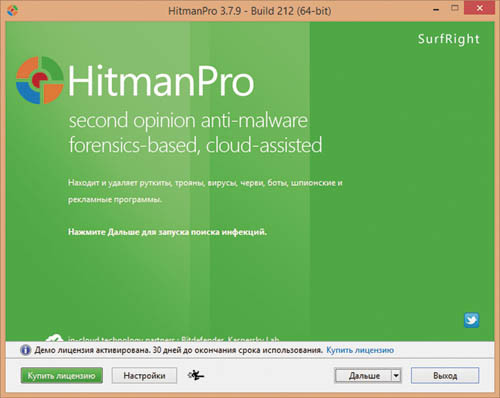Expand the Дальше dropdown arrow
The image size is (500, 398).
click(396, 376)
